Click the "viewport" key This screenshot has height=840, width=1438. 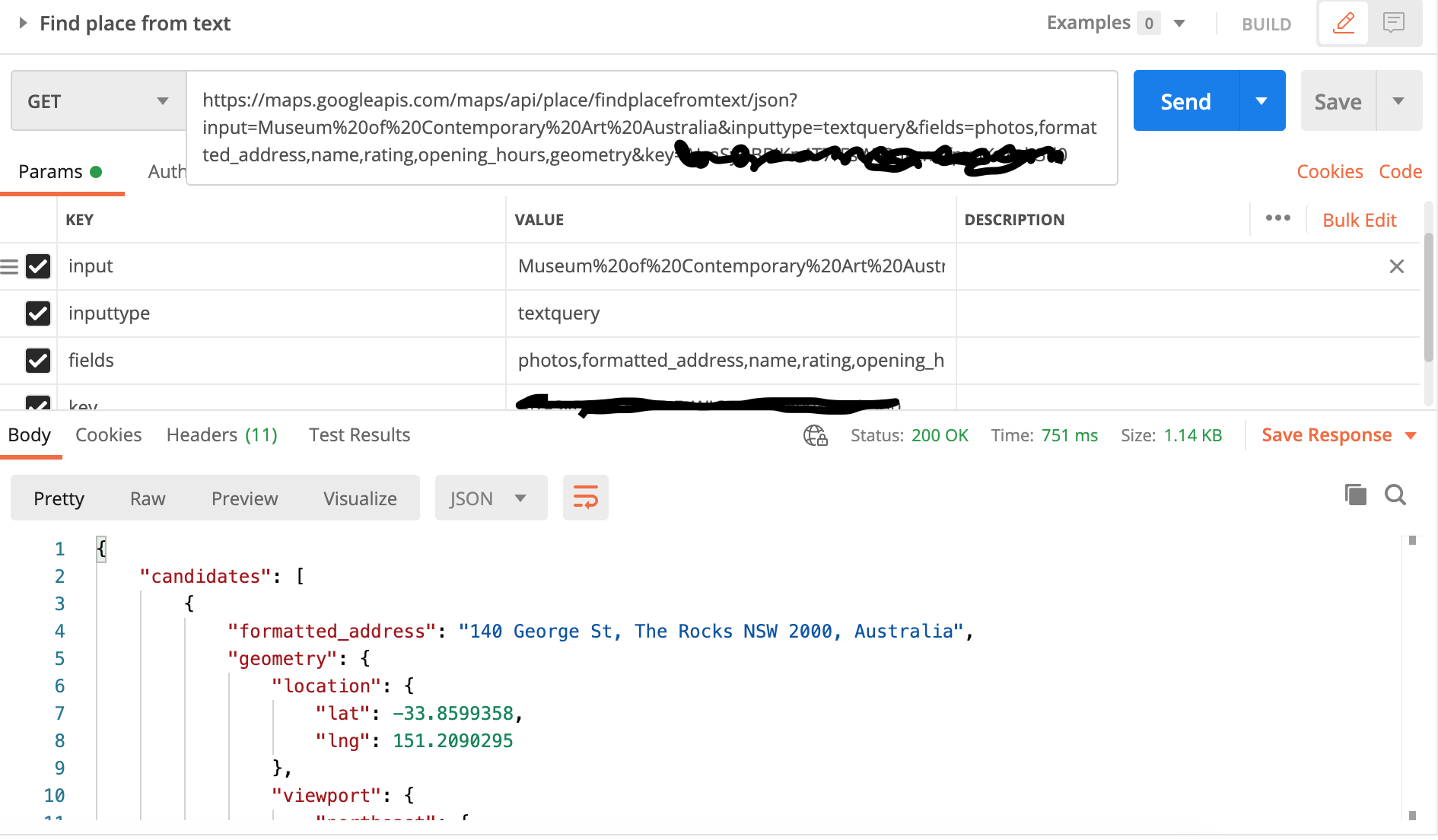(326, 796)
